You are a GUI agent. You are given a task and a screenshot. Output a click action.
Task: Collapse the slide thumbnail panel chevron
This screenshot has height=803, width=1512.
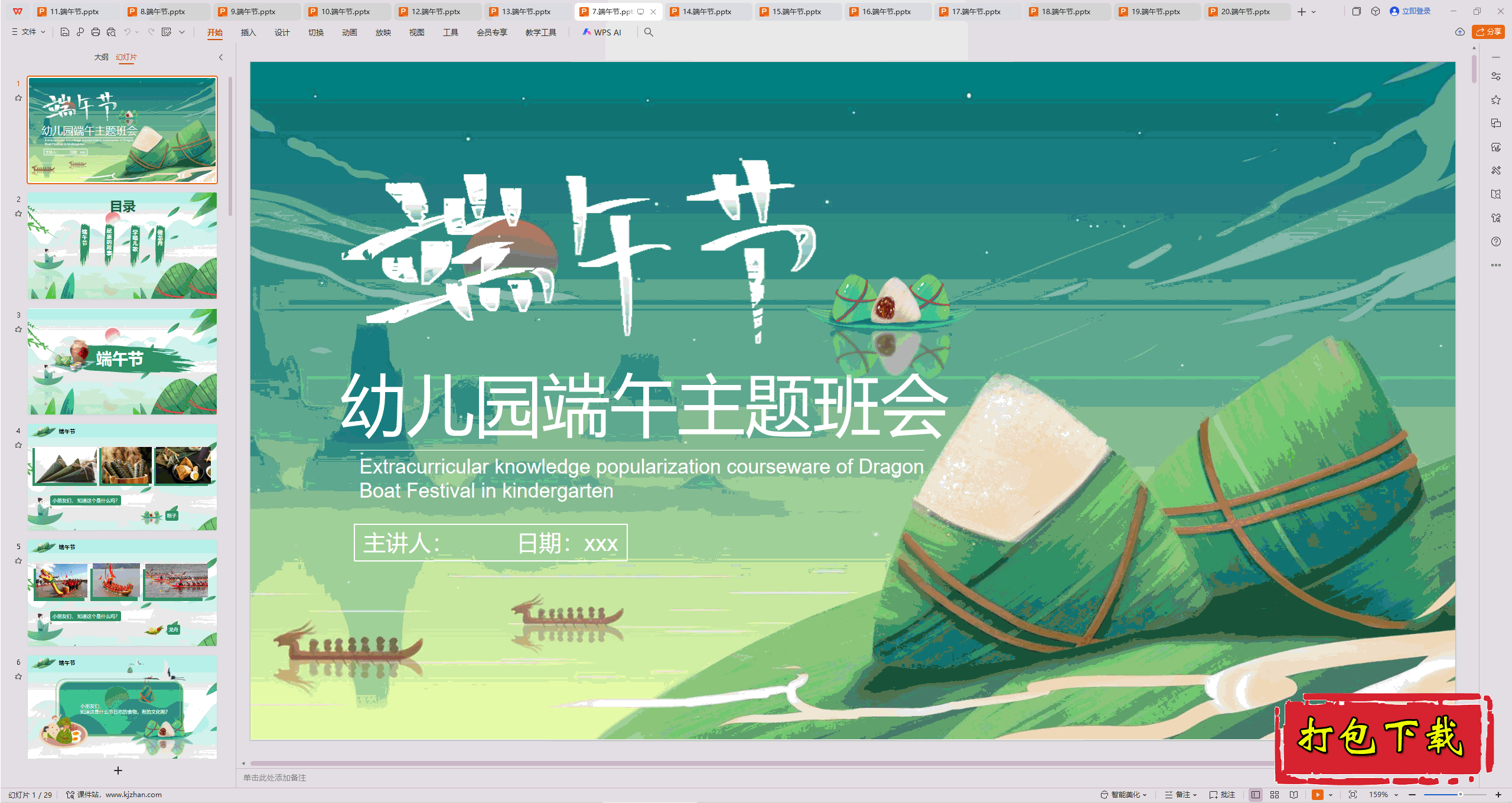pos(221,57)
